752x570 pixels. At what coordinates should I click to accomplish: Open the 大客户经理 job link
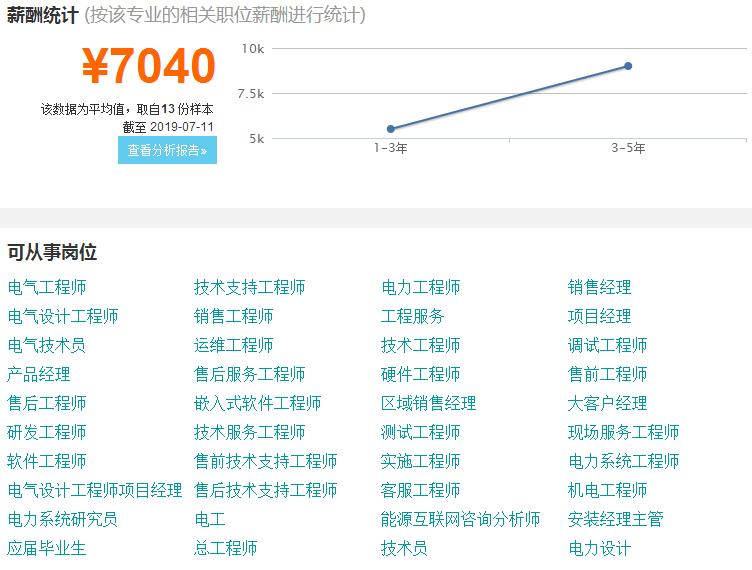click(608, 403)
